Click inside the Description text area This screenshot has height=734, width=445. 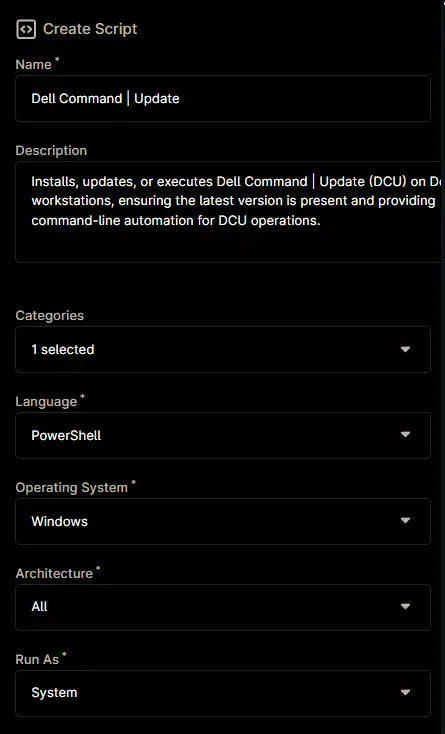[230, 212]
